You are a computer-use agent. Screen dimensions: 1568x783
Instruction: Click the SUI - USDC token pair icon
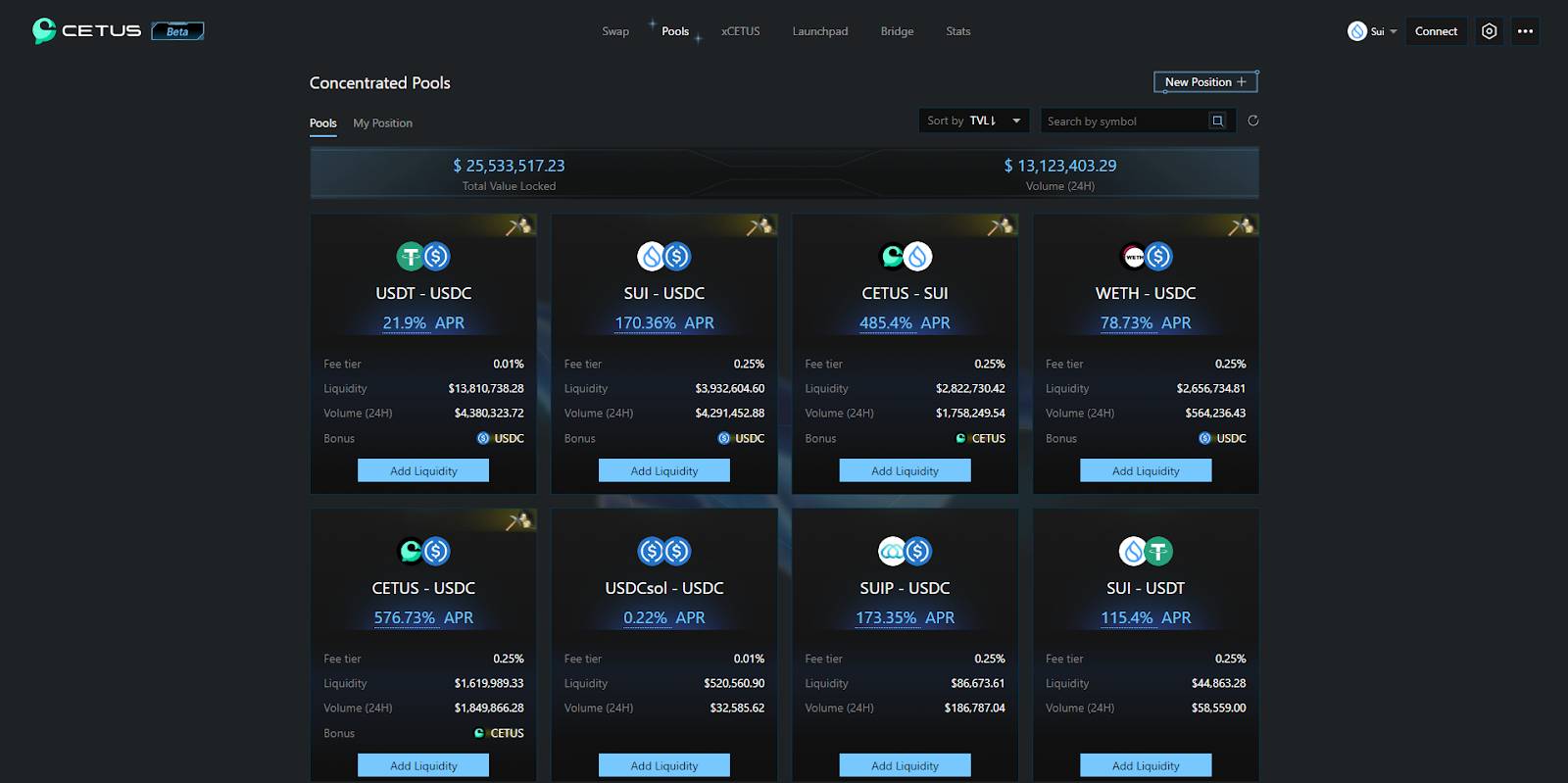tap(664, 257)
